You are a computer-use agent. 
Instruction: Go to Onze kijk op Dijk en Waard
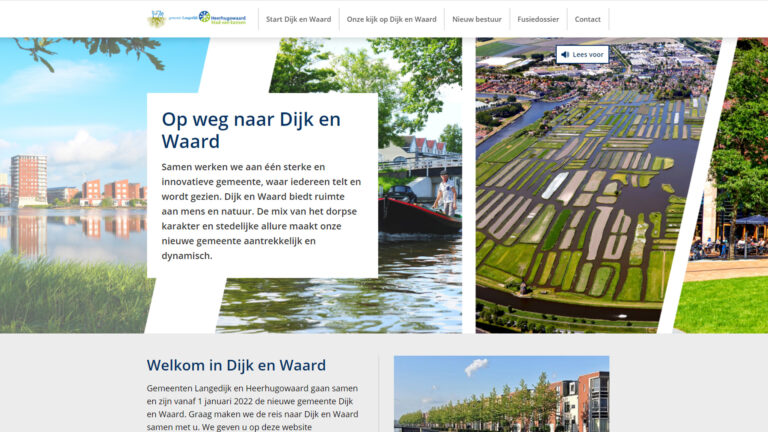coord(391,19)
